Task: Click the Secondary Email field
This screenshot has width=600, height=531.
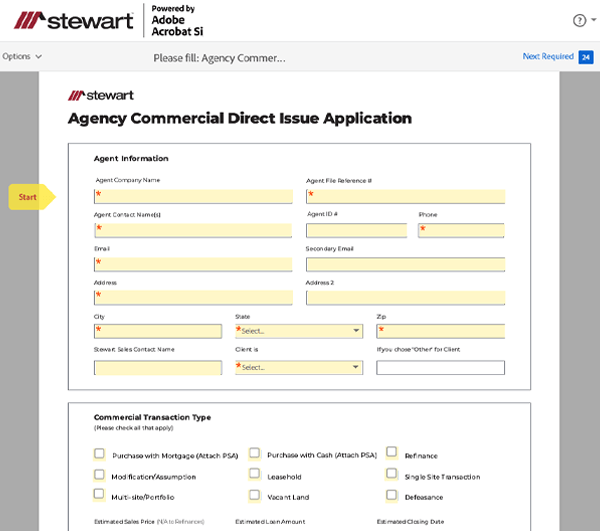Action: (x=405, y=264)
